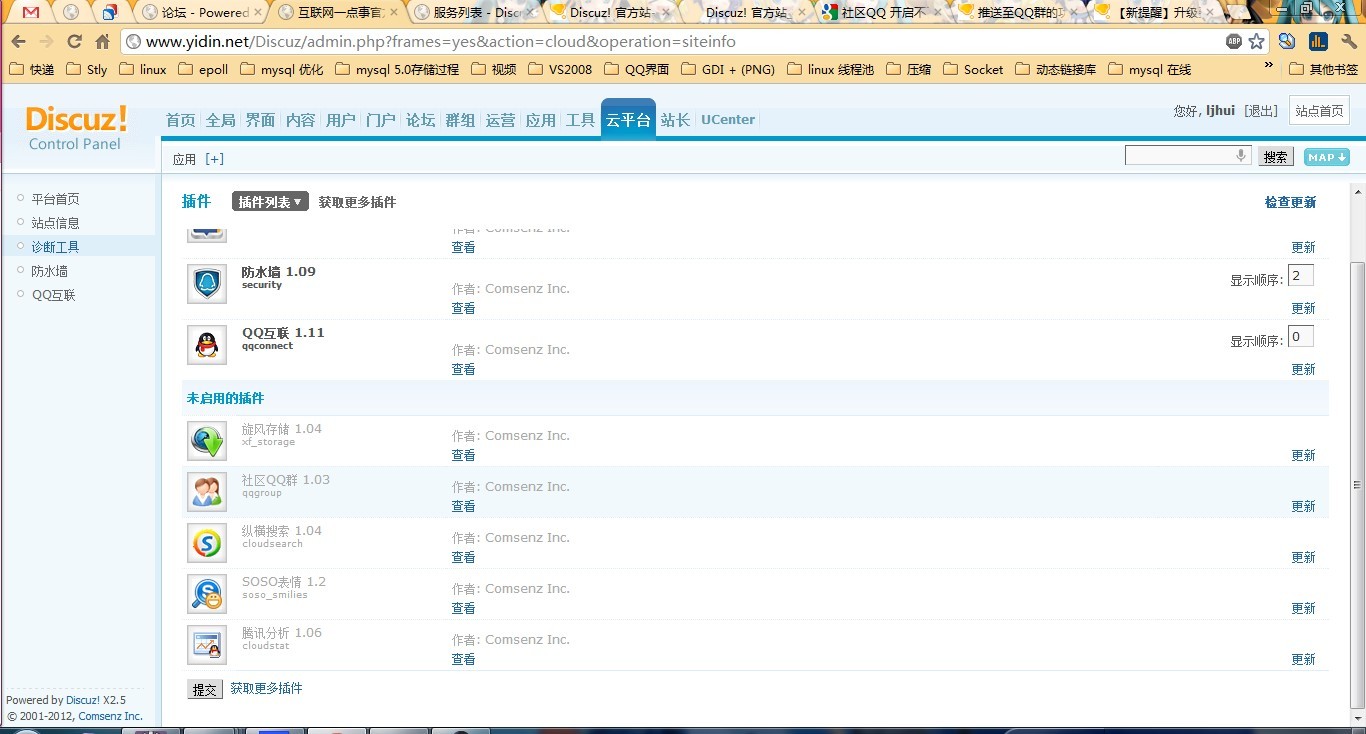Click the 获取更多插件 link beside 插件列表
This screenshot has height=734, width=1366.
click(x=357, y=202)
